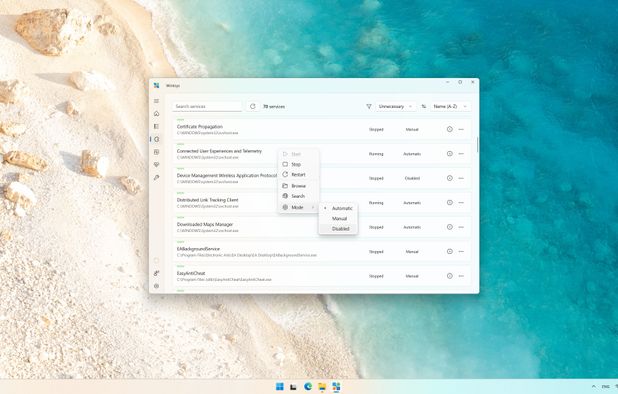Focus the Search services field
This screenshot has height=394, width=618.
click(x=207, y=106)
